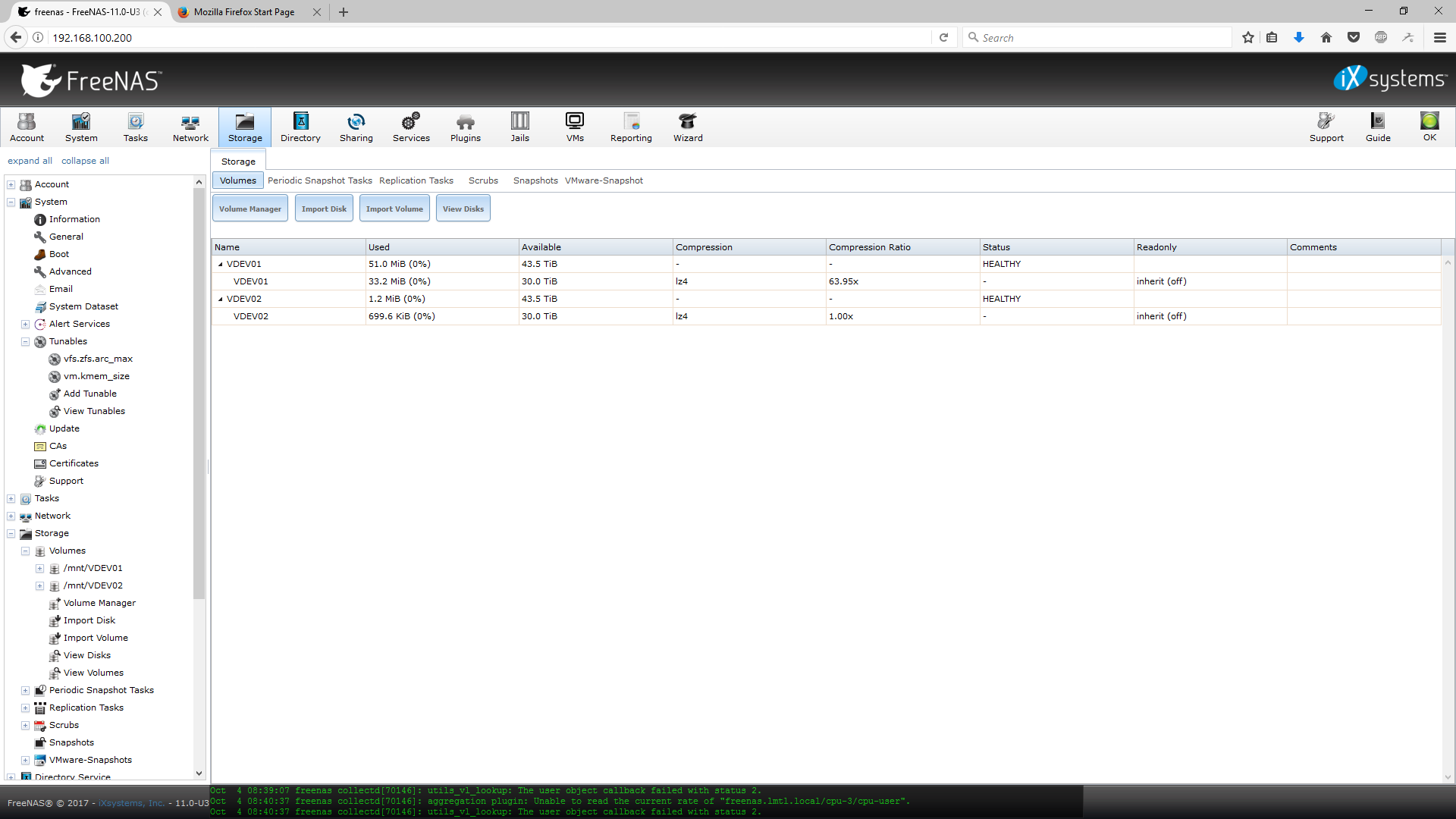
Task: Open the VMs toolbar icon
Action: pos(575,127)
